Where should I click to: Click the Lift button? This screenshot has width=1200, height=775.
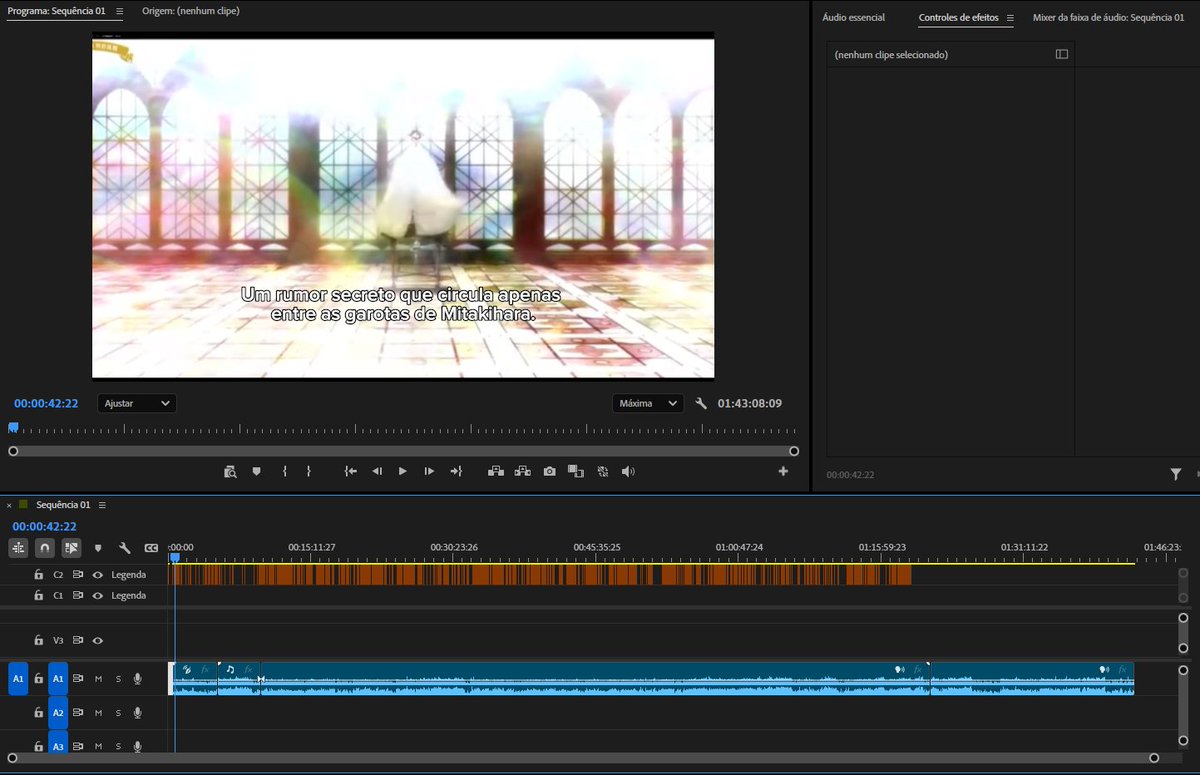[x=496, y=471]
